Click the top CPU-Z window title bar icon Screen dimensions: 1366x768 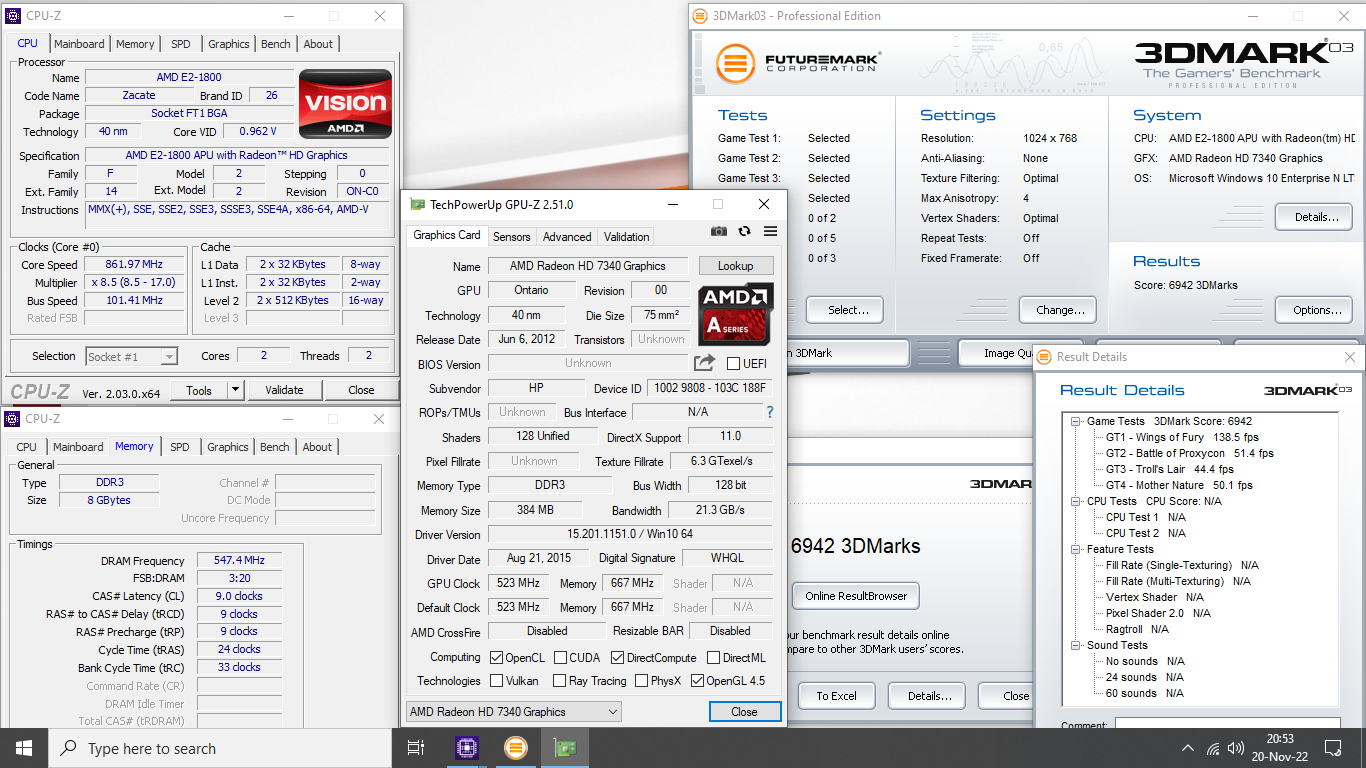pyautogui.click(x=13, y=16)
